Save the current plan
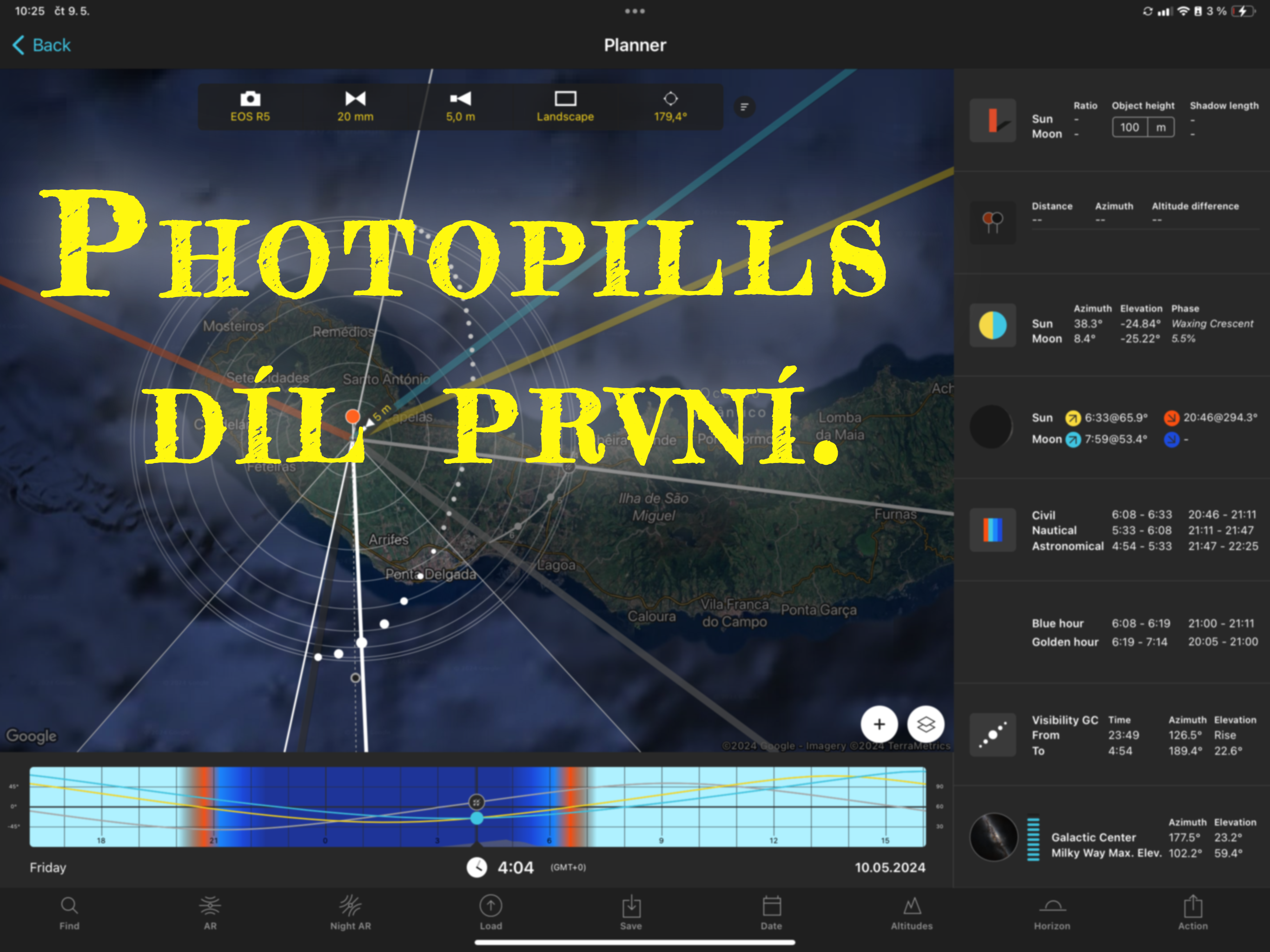 (x=630, y=912)
